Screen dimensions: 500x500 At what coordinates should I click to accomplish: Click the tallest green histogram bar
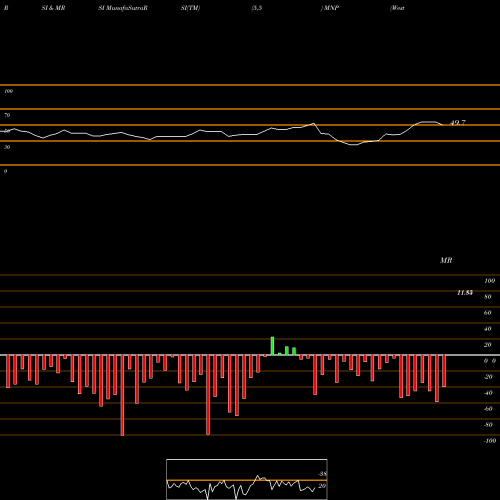(x=272, y=346)
